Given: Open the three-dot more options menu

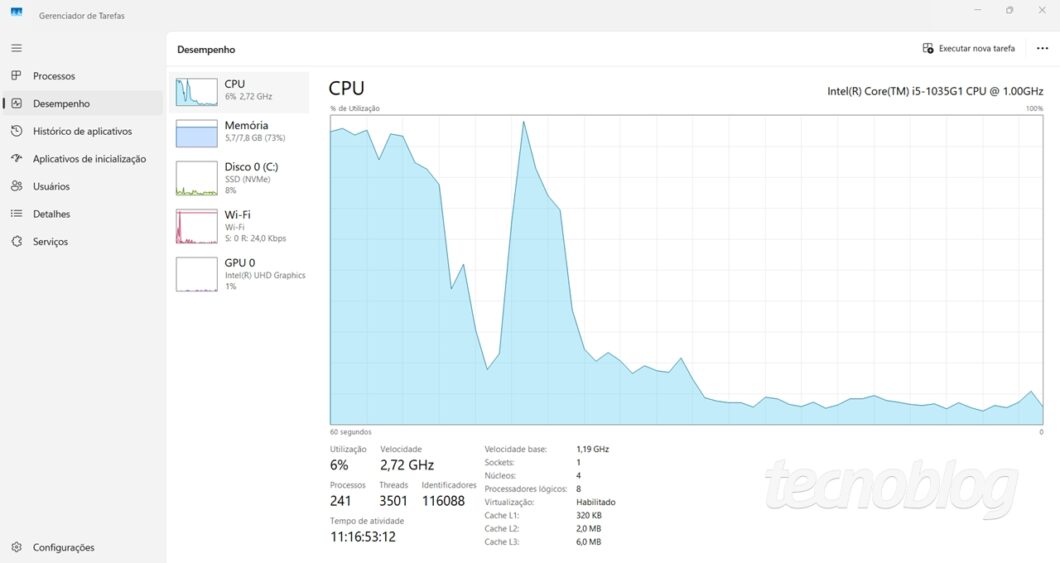Looking at the screenshot, I should click(x=1042, y=48).
